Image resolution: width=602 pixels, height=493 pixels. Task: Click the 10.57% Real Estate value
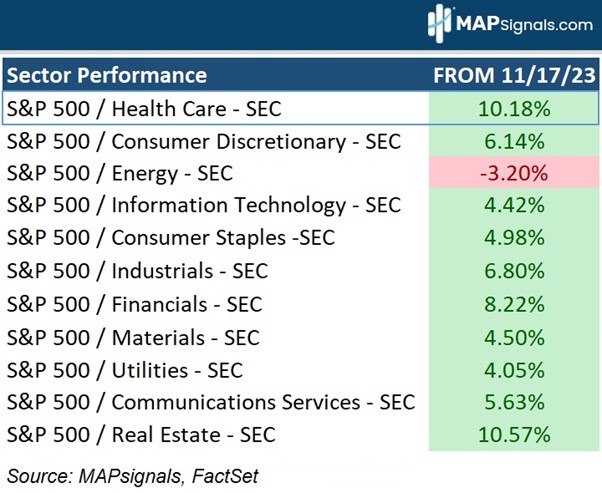coord(510,435)
